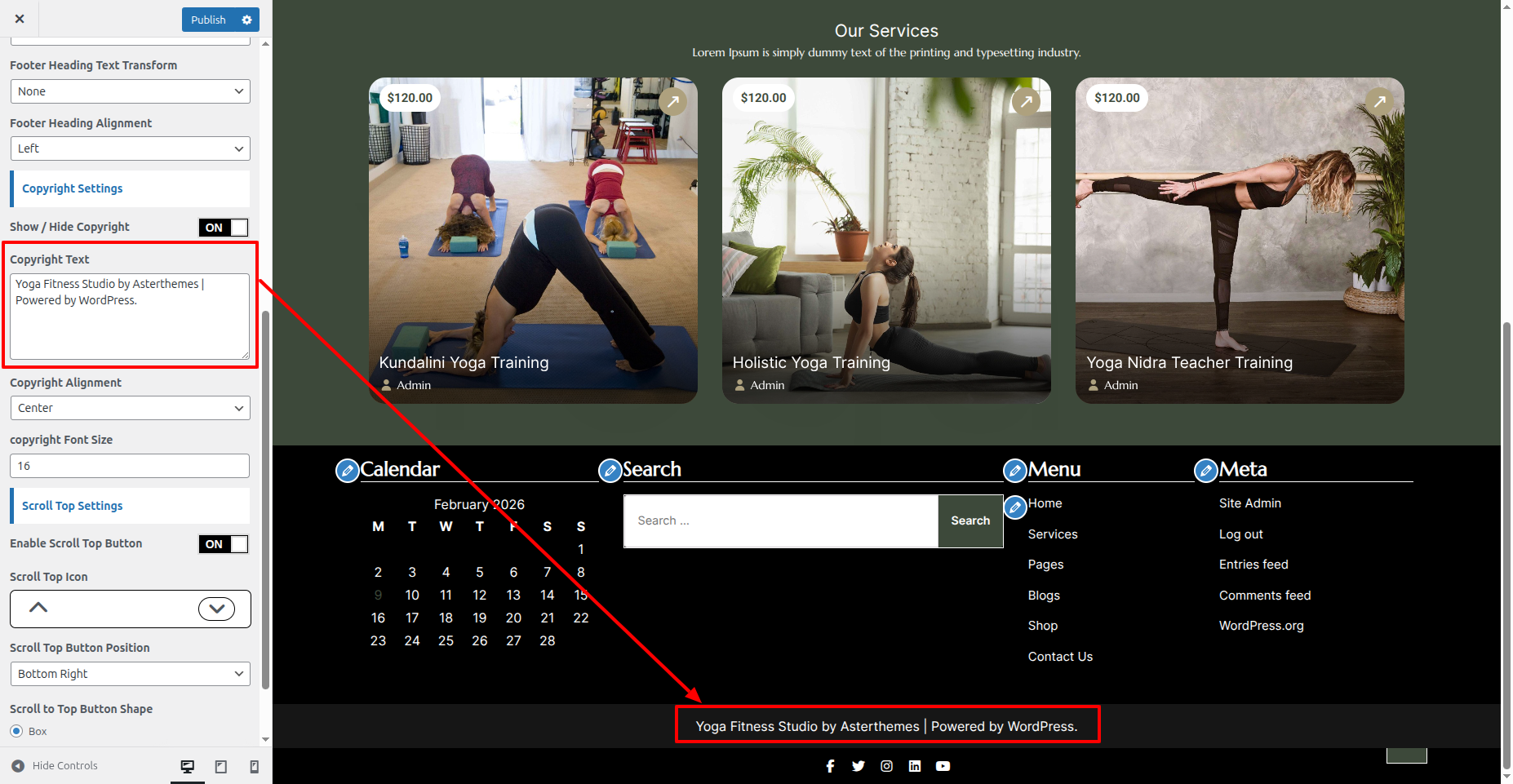
Task: Click the YouTube icon in footer
Action: (943, 766)
